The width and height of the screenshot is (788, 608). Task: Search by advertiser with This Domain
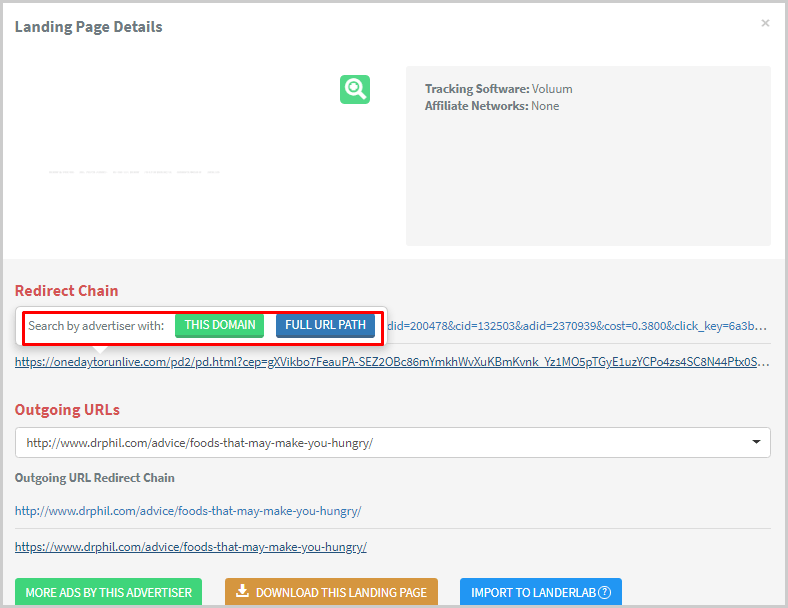pos(219,325)
